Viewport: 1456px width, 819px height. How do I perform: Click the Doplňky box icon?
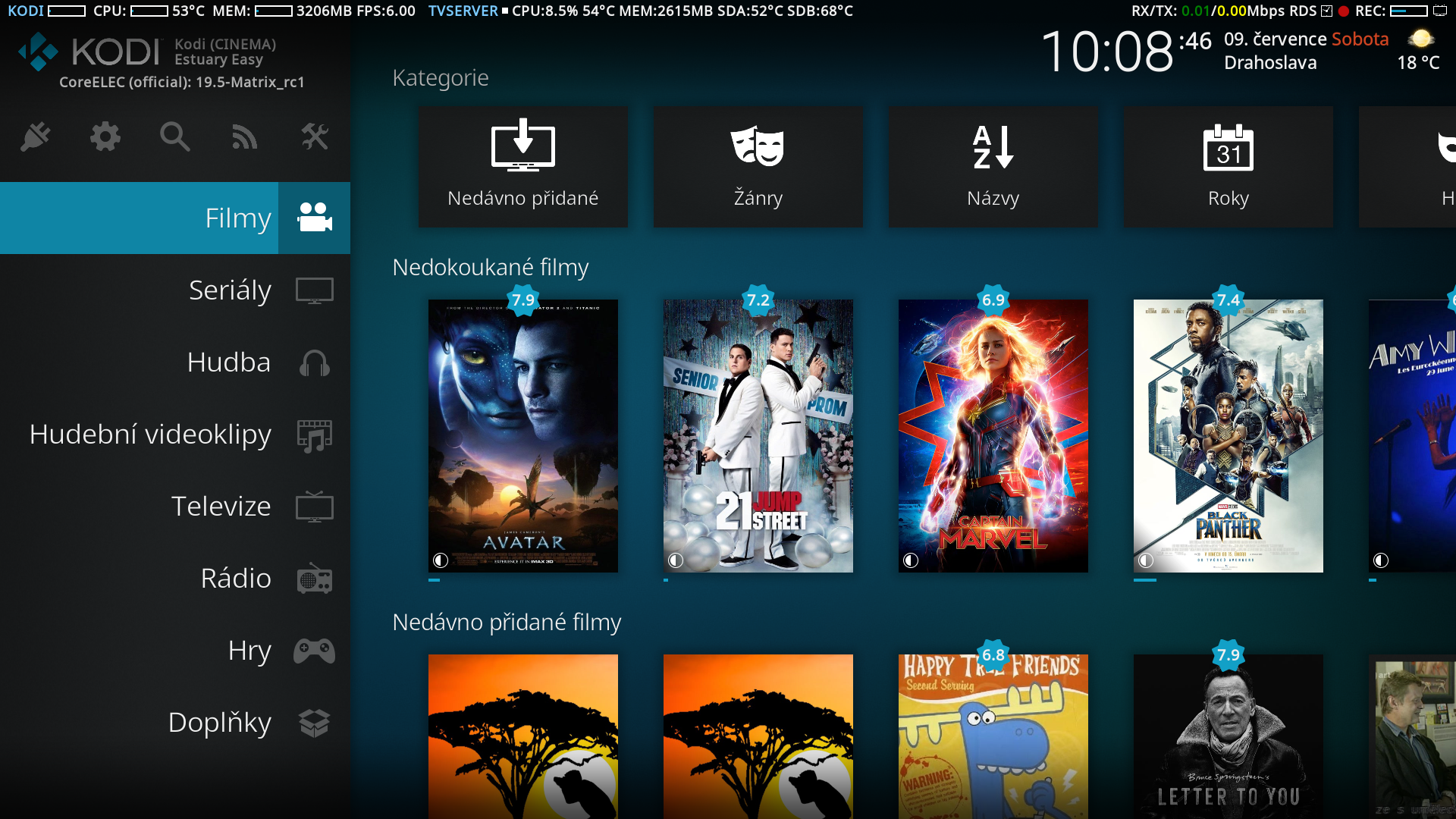314,723
